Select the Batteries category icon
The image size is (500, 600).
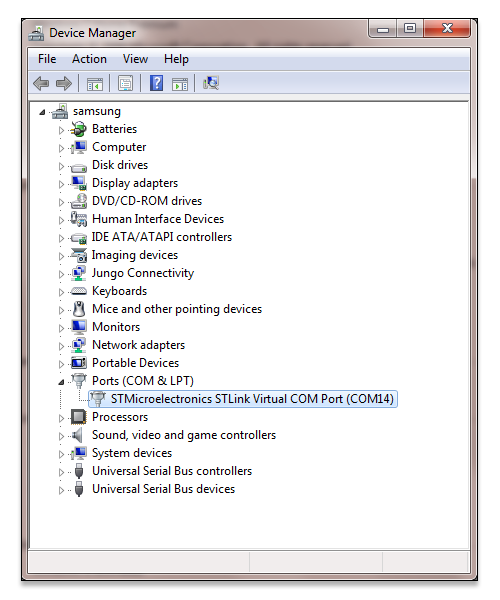click(x=79, y=129)
